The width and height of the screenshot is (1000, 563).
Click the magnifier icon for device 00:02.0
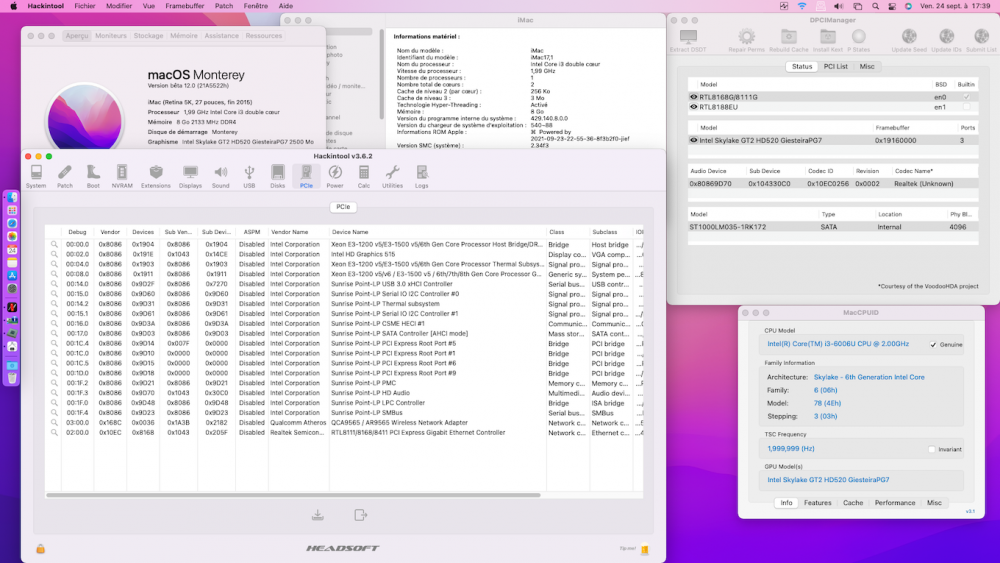pyautogui.click(x=54, y=254)
